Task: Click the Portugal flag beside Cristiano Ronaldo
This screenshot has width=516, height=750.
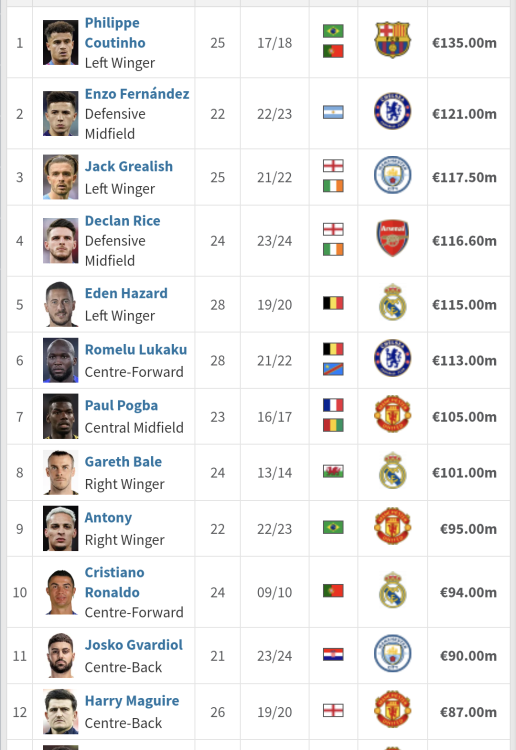Action: coord(333,591)
